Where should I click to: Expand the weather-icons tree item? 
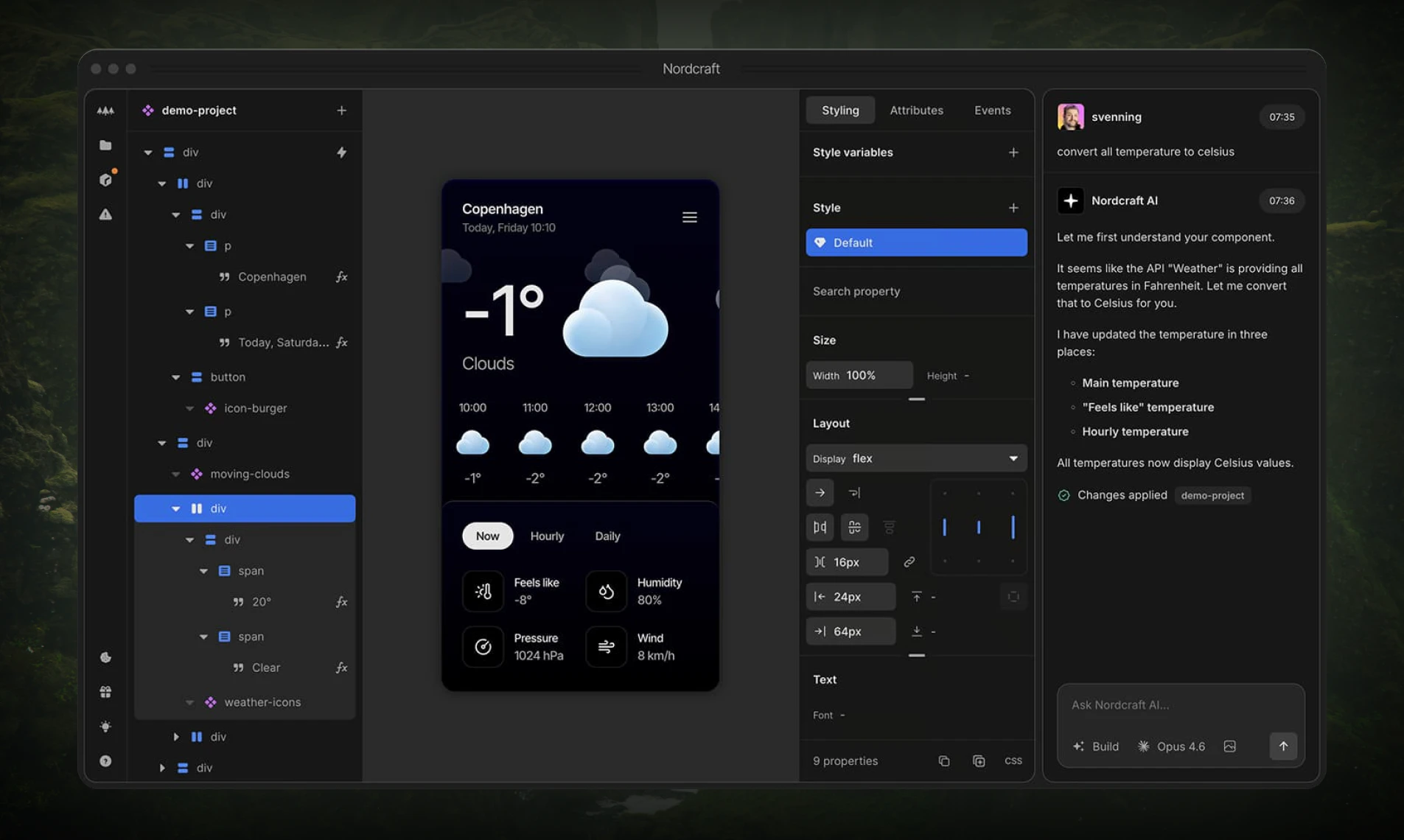[x=190, y=702]
